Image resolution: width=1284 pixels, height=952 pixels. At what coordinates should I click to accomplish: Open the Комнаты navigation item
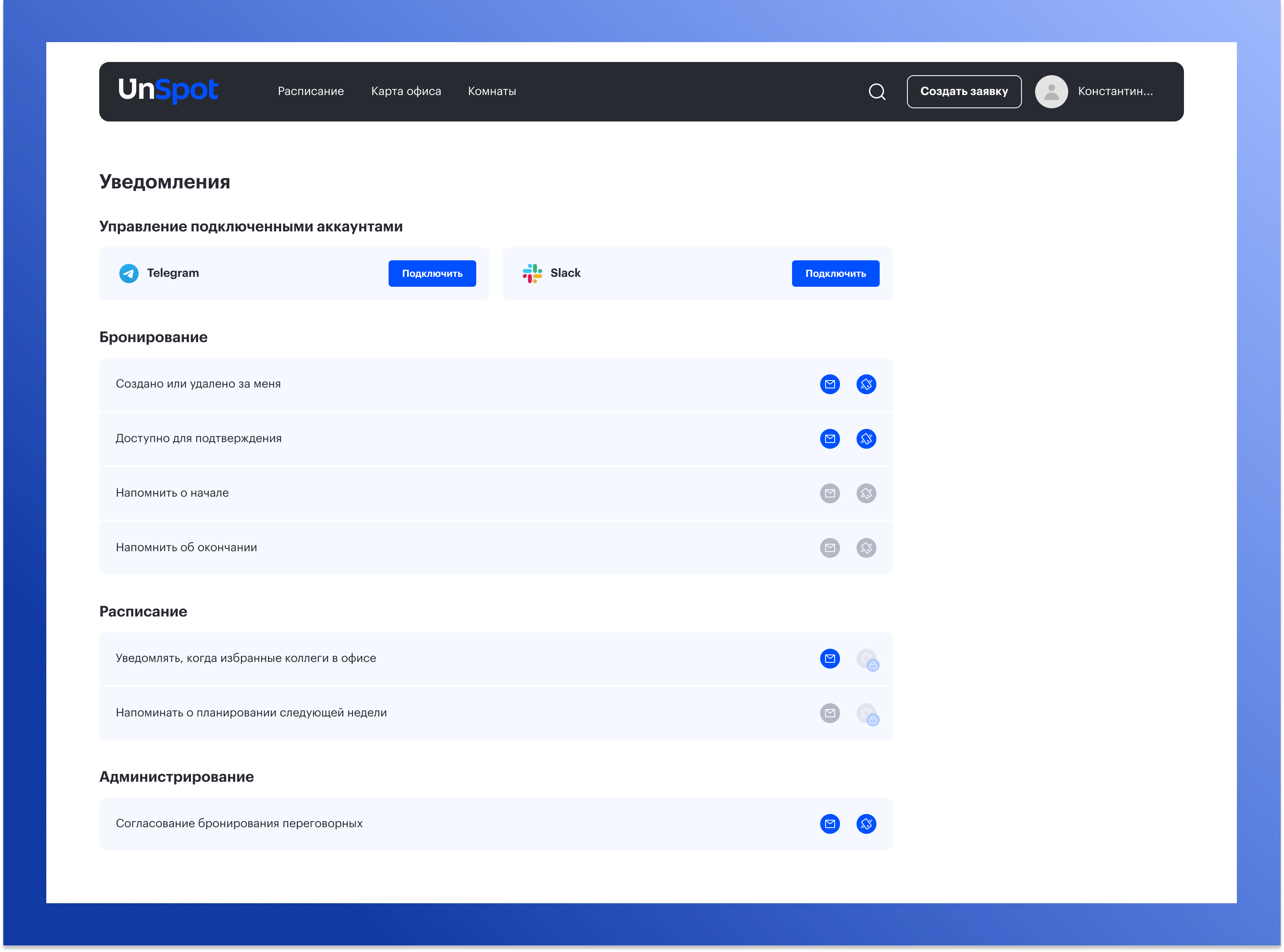492,91
